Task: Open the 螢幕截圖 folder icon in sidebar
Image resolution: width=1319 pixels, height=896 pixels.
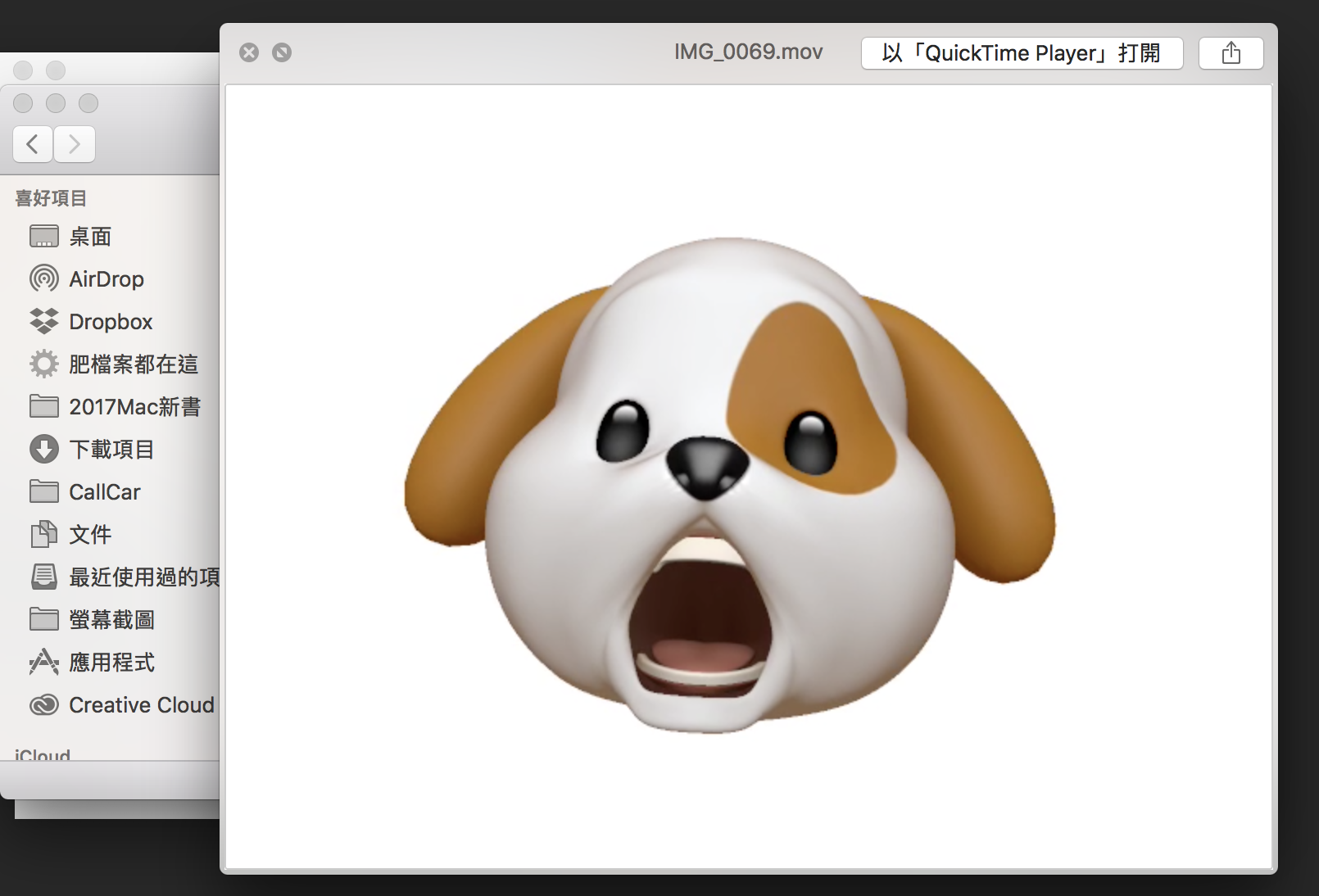Action: (44, 619)
